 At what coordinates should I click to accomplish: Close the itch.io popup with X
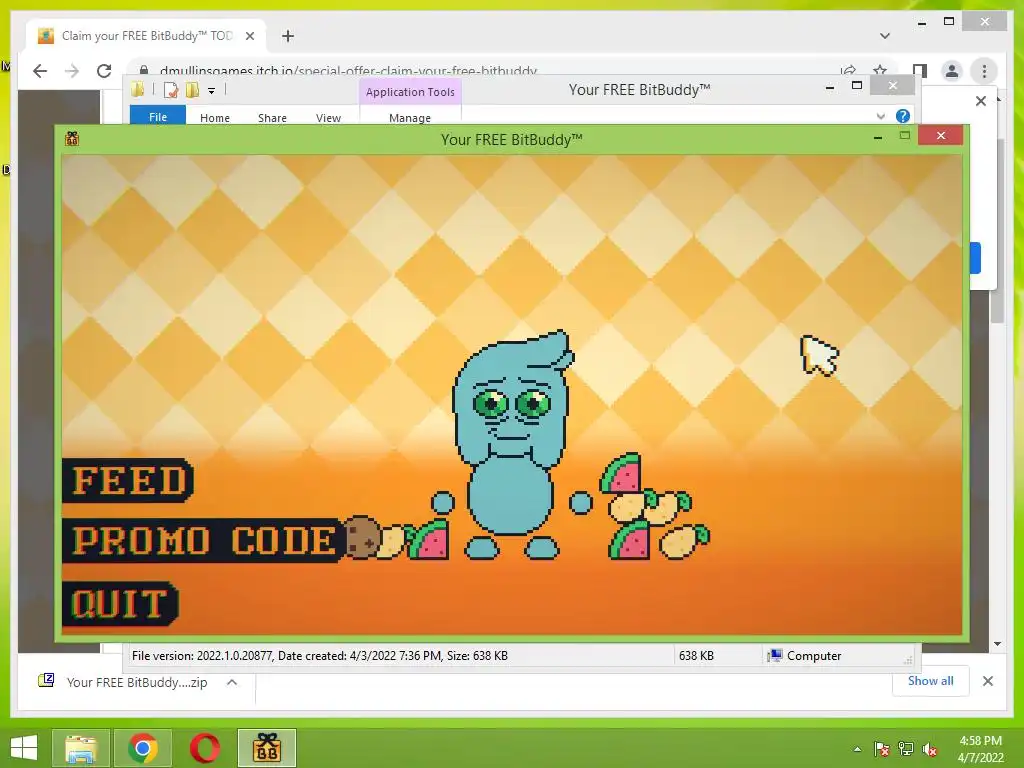981,101
